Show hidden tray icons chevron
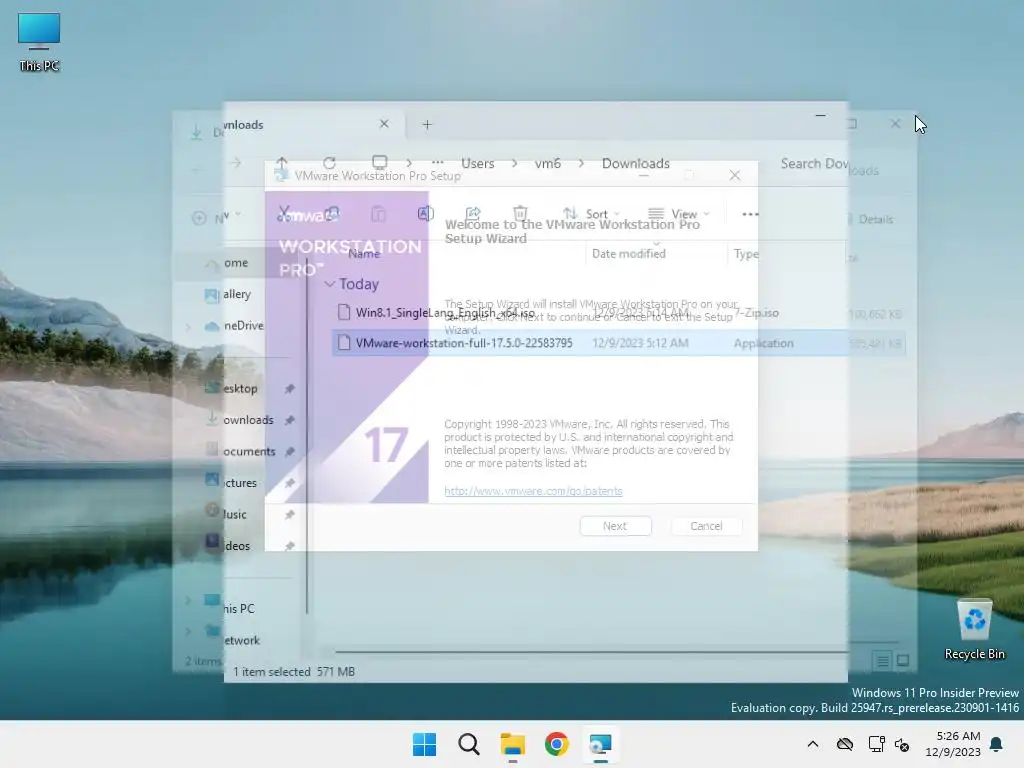1024x768 pixels. (812, 744)
